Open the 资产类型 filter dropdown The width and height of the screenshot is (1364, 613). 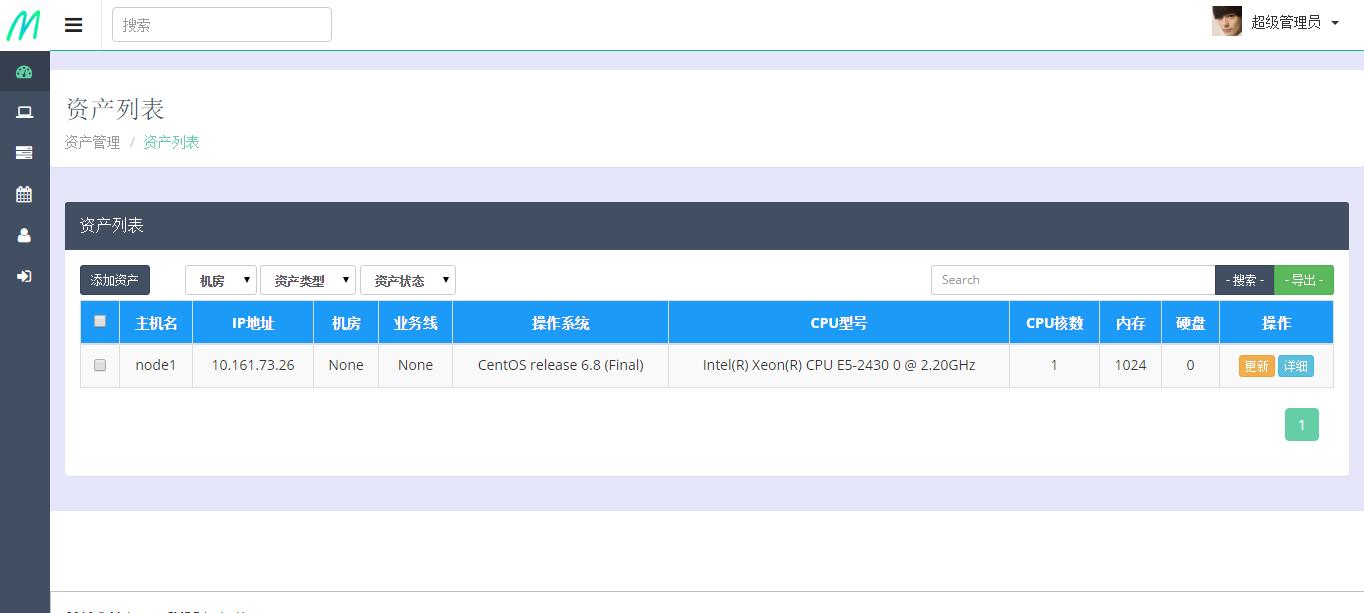[x=308, y=280]
